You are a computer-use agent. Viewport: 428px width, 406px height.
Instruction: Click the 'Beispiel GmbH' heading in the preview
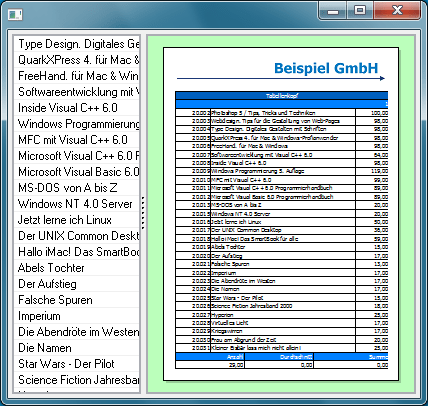pyautogui.click(x=326, y=68)
